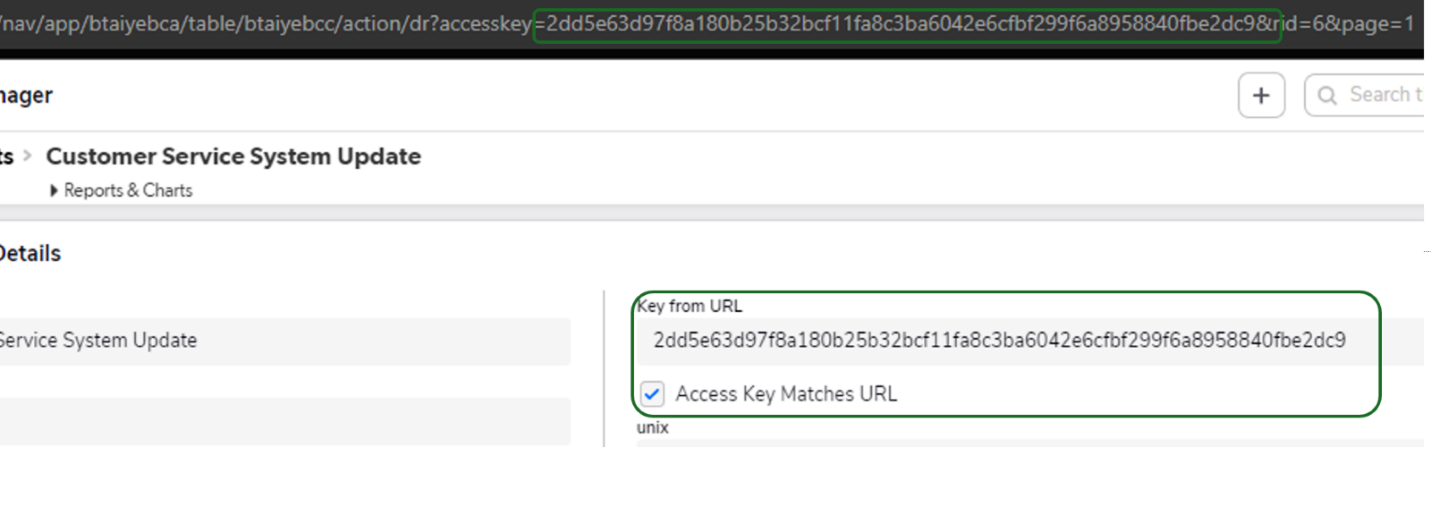Click the Key from URL field label
This screenshot has width=1431, height=514.
tap(689, 306)
